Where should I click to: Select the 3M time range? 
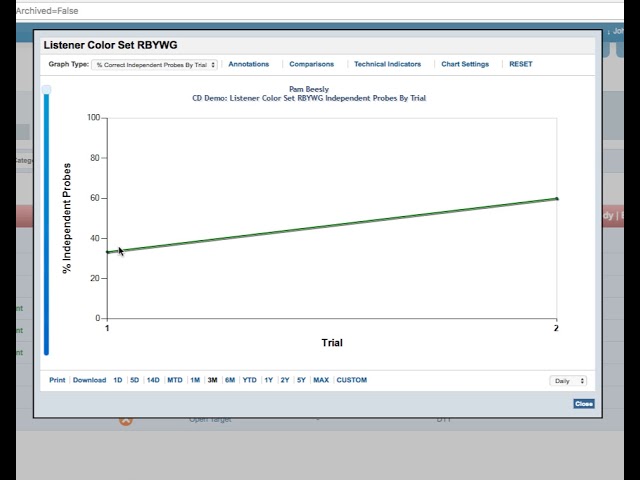(212, 380)
